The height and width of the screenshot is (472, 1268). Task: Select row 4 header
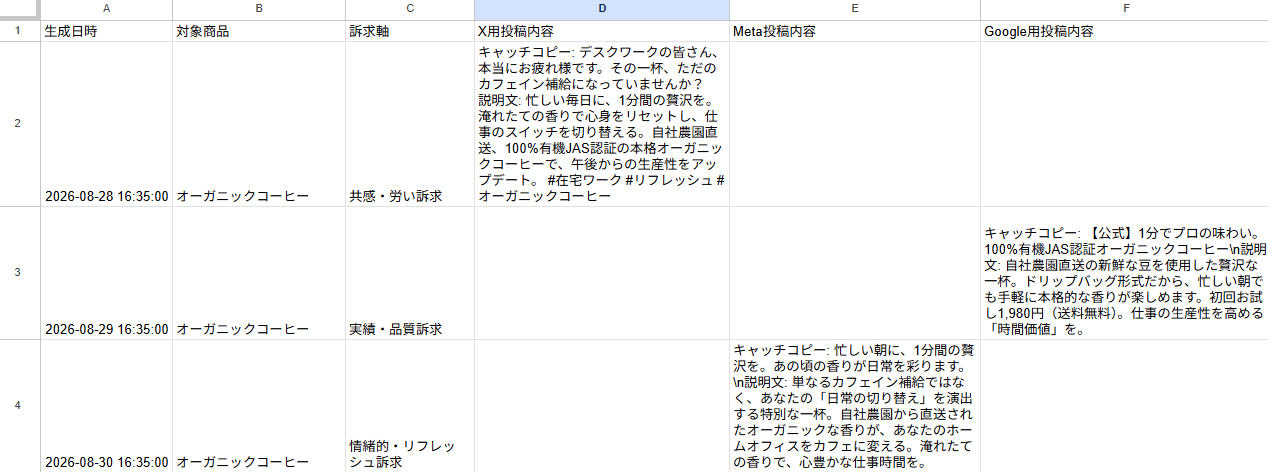[x=20, y=405]
